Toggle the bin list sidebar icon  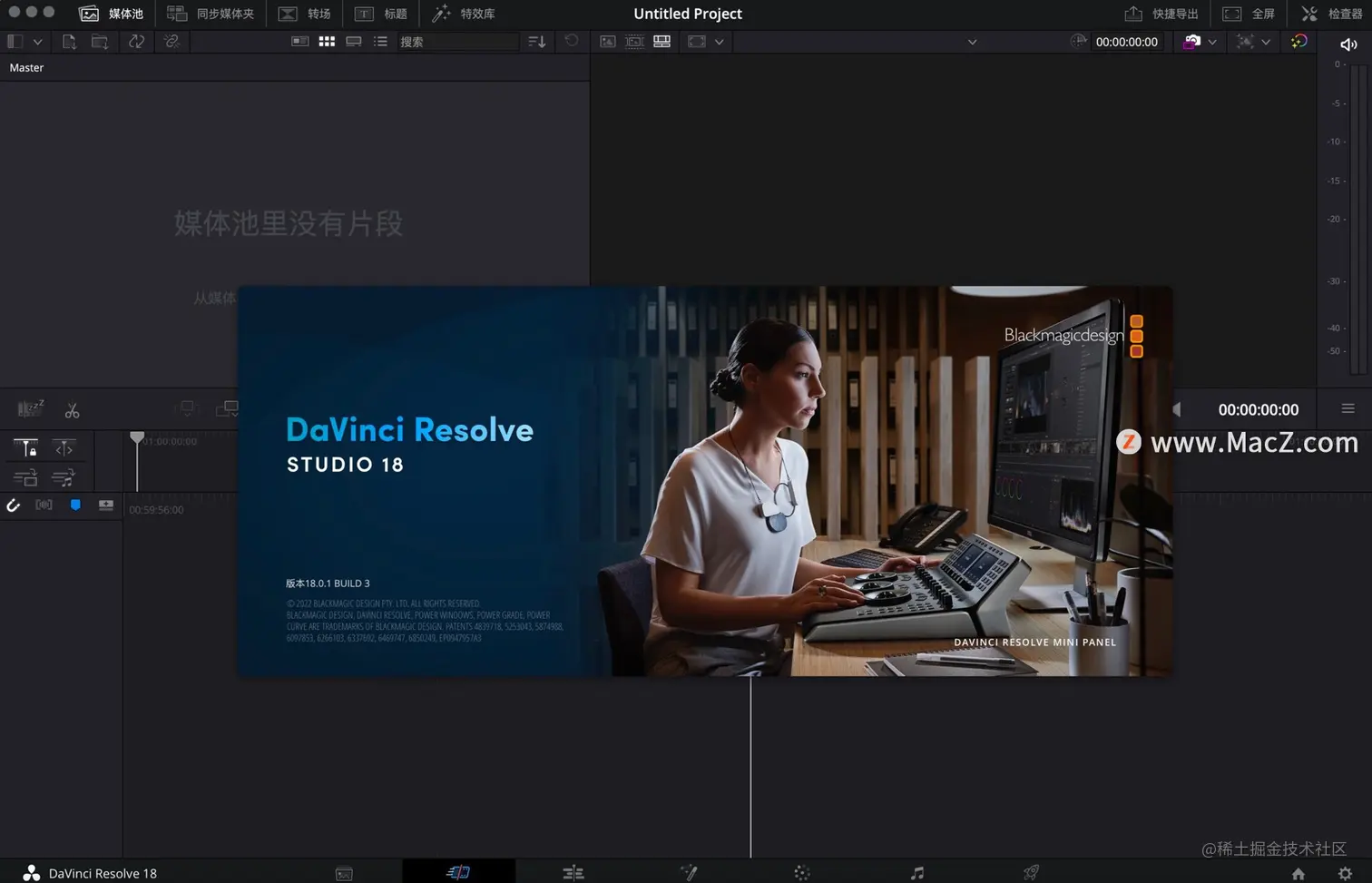[x=15, y=42]
